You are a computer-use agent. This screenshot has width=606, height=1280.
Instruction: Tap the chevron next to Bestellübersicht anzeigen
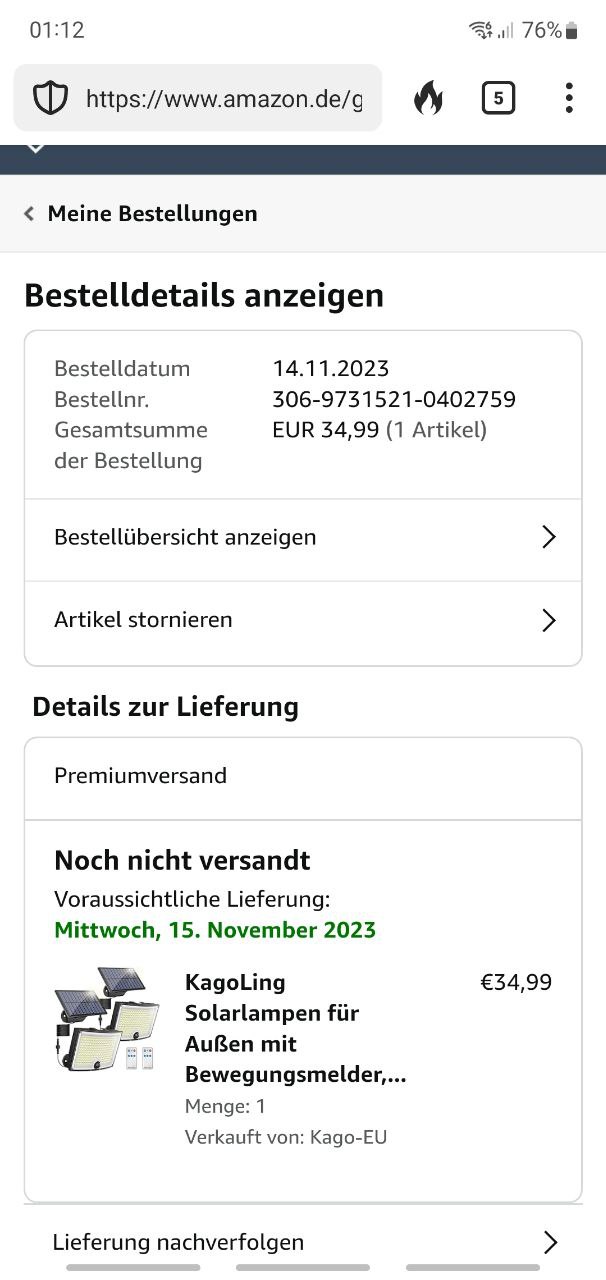pyautogui.click(x=548, y=537)
